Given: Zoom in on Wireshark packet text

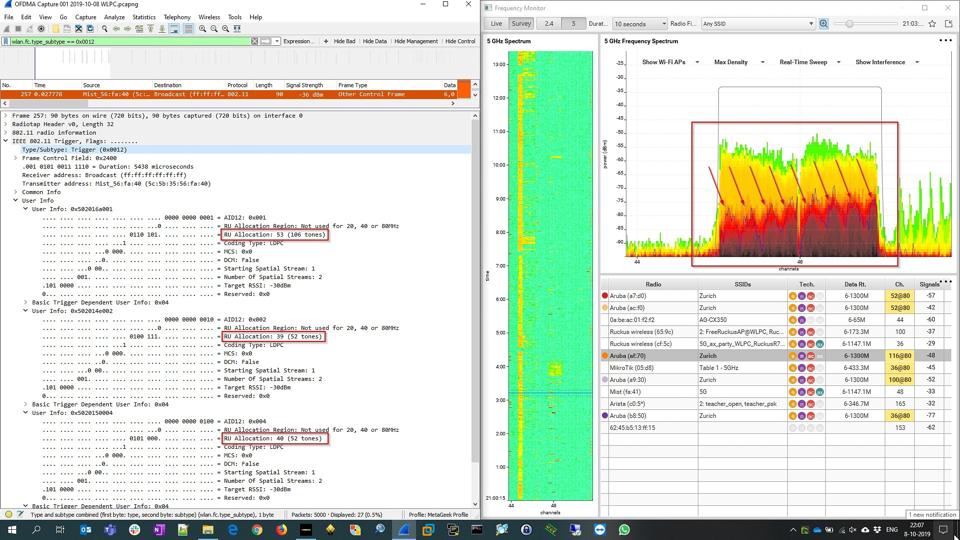Looking at the screenshot, I should 203,29.
